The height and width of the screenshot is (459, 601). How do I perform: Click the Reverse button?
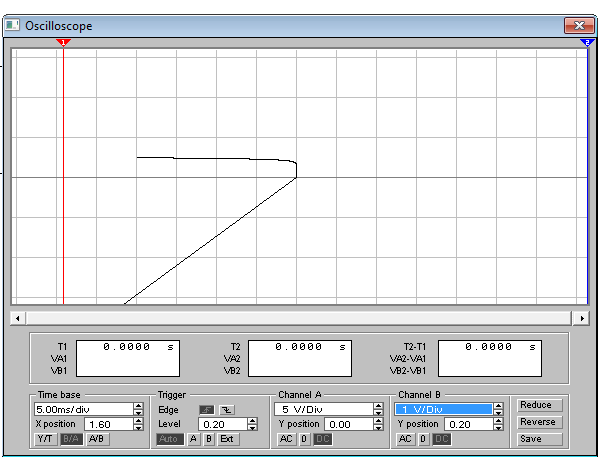(540, 422)
